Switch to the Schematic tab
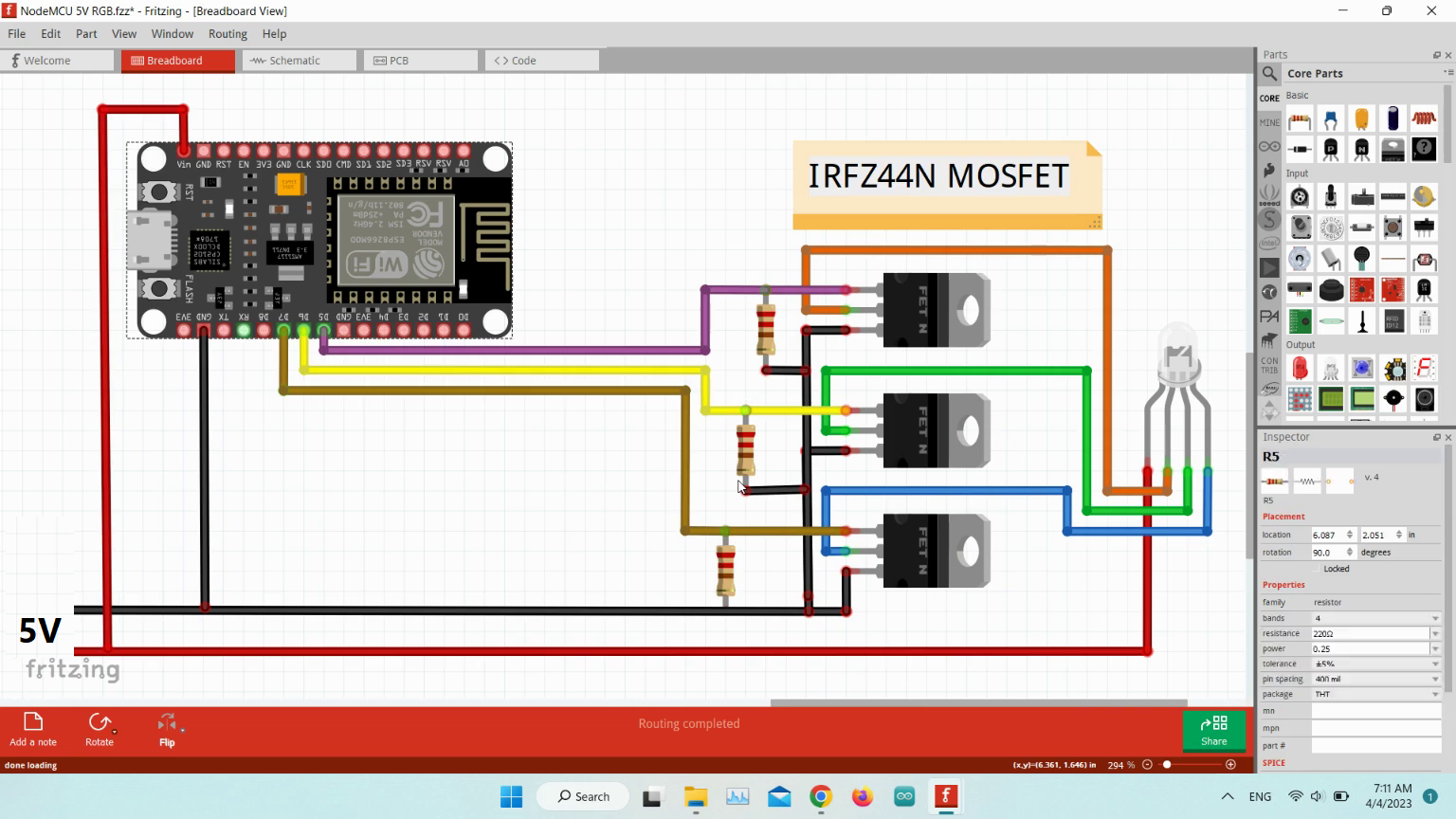The image size is (1456, 819). click(x=294, y=61)
